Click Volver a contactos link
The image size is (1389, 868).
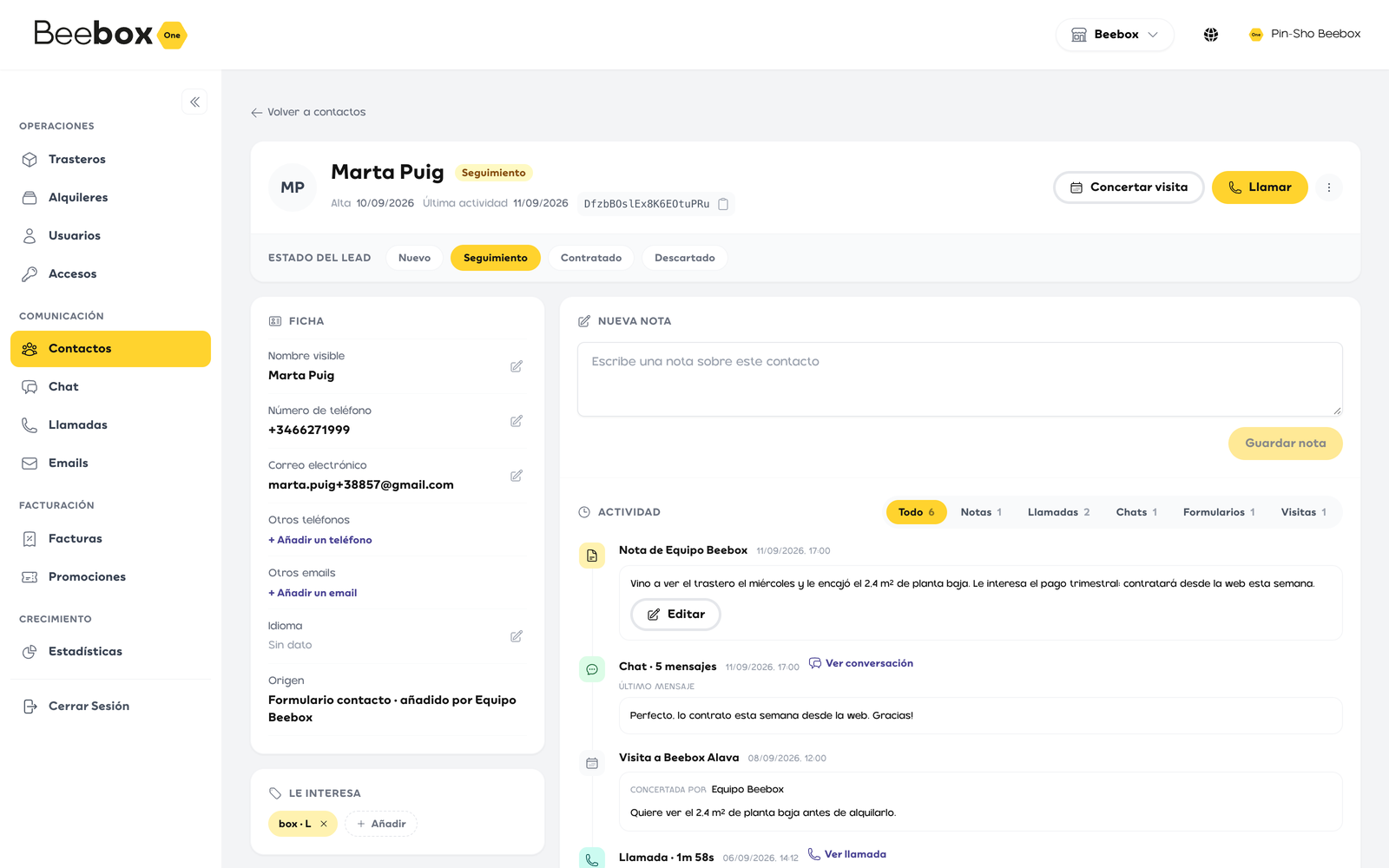(308, 112)
